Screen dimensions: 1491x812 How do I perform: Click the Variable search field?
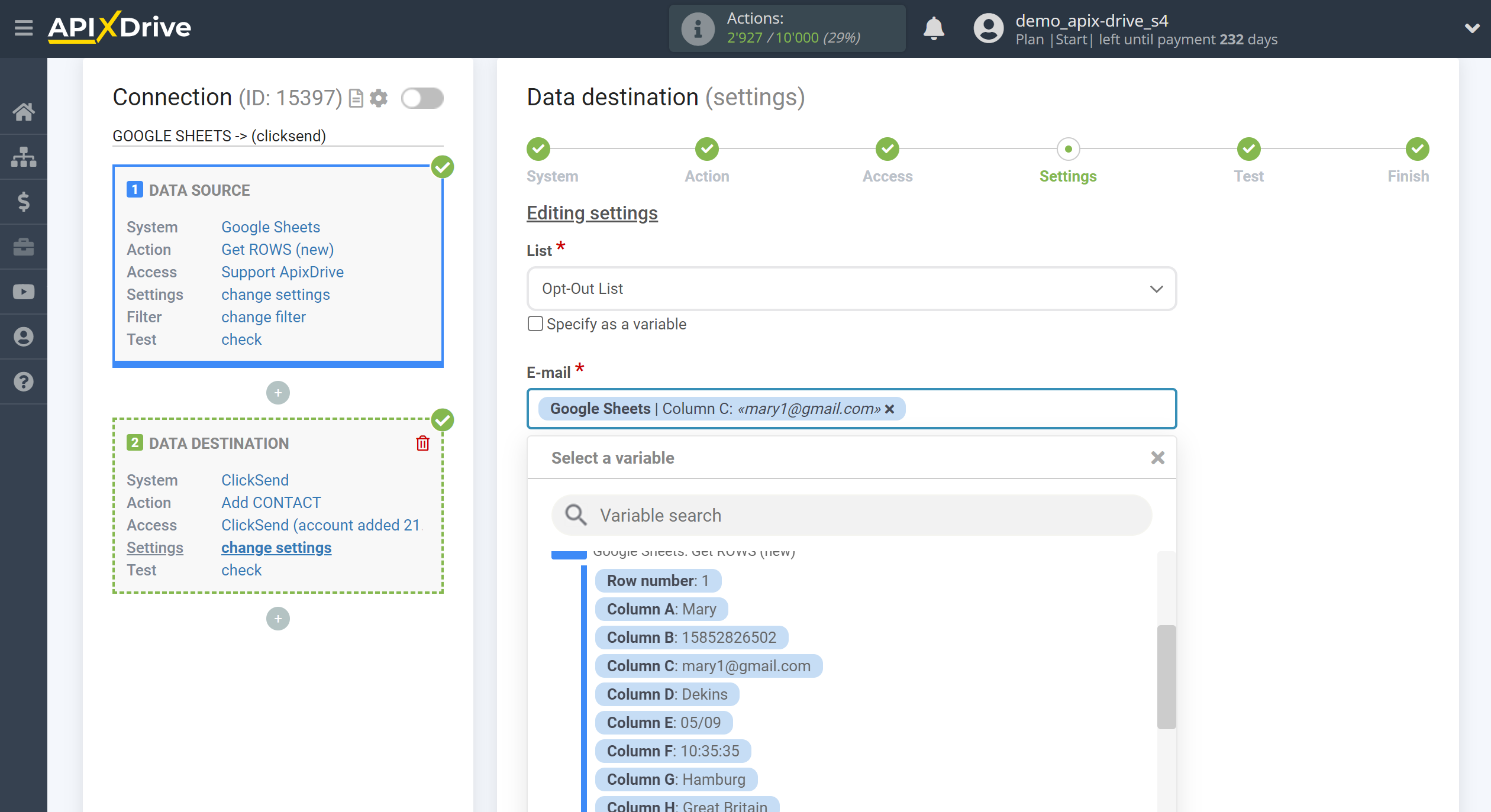point(851,515)
